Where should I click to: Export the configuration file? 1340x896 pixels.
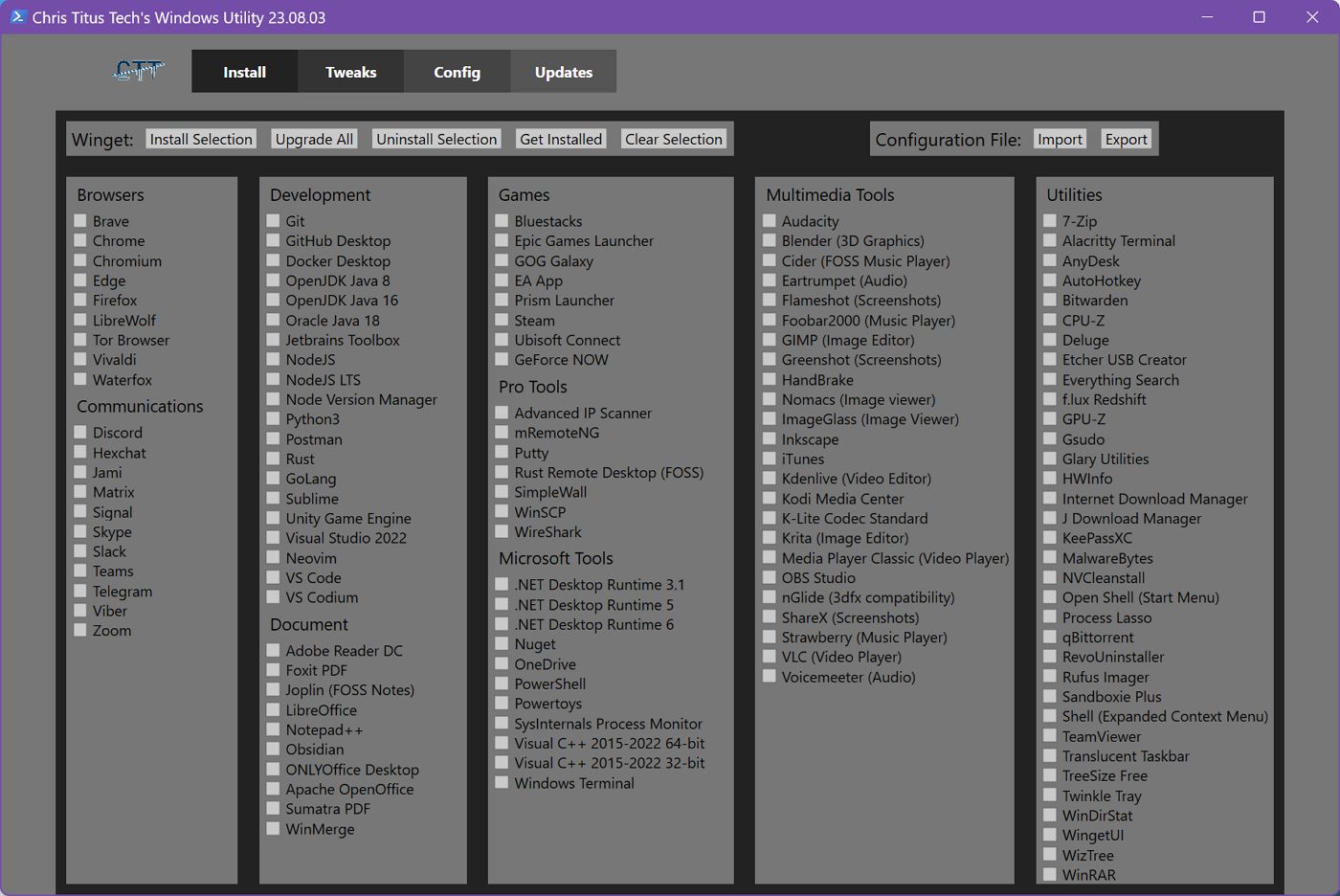pos(1126,139)
